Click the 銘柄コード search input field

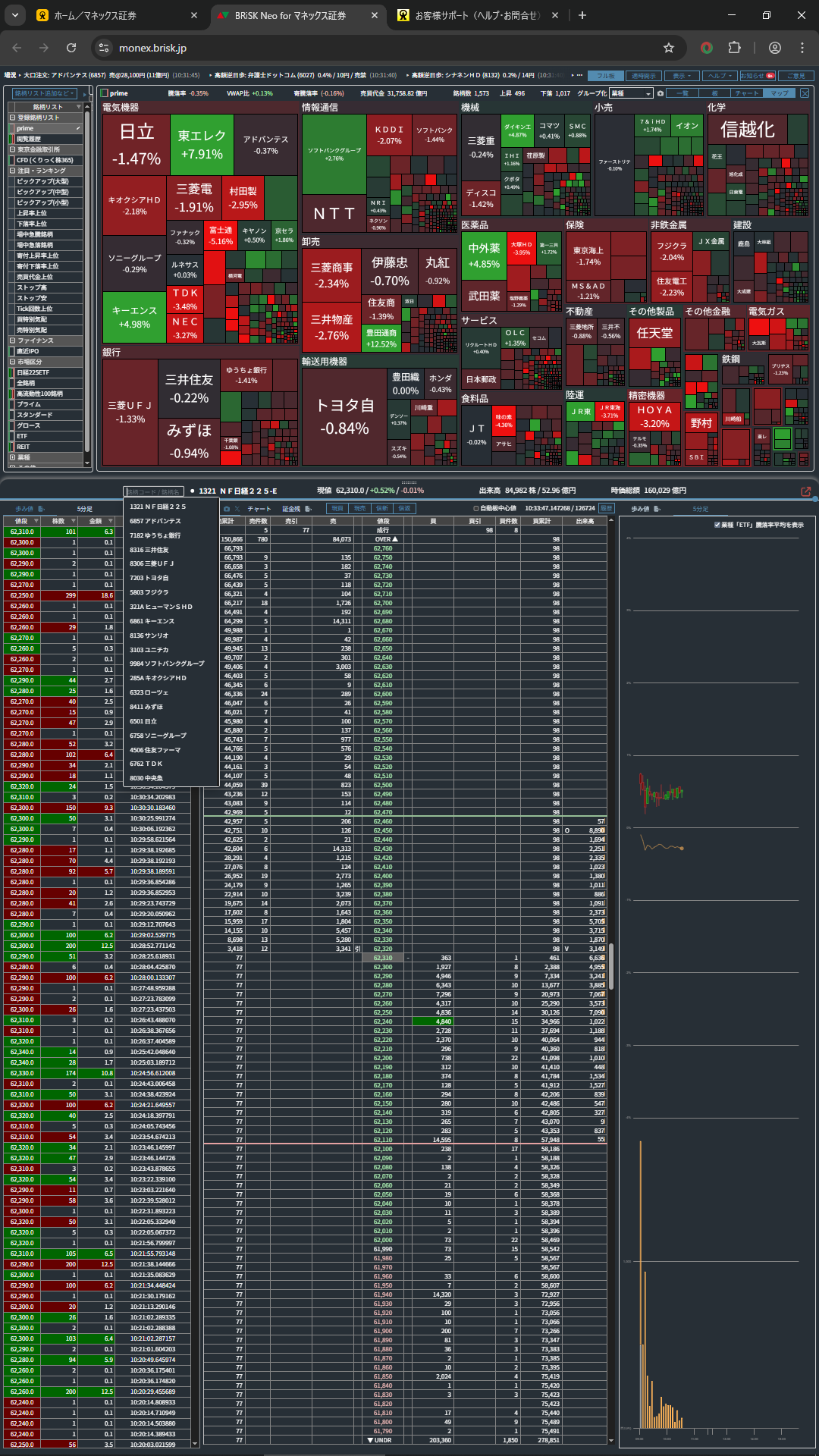(154, 491)
